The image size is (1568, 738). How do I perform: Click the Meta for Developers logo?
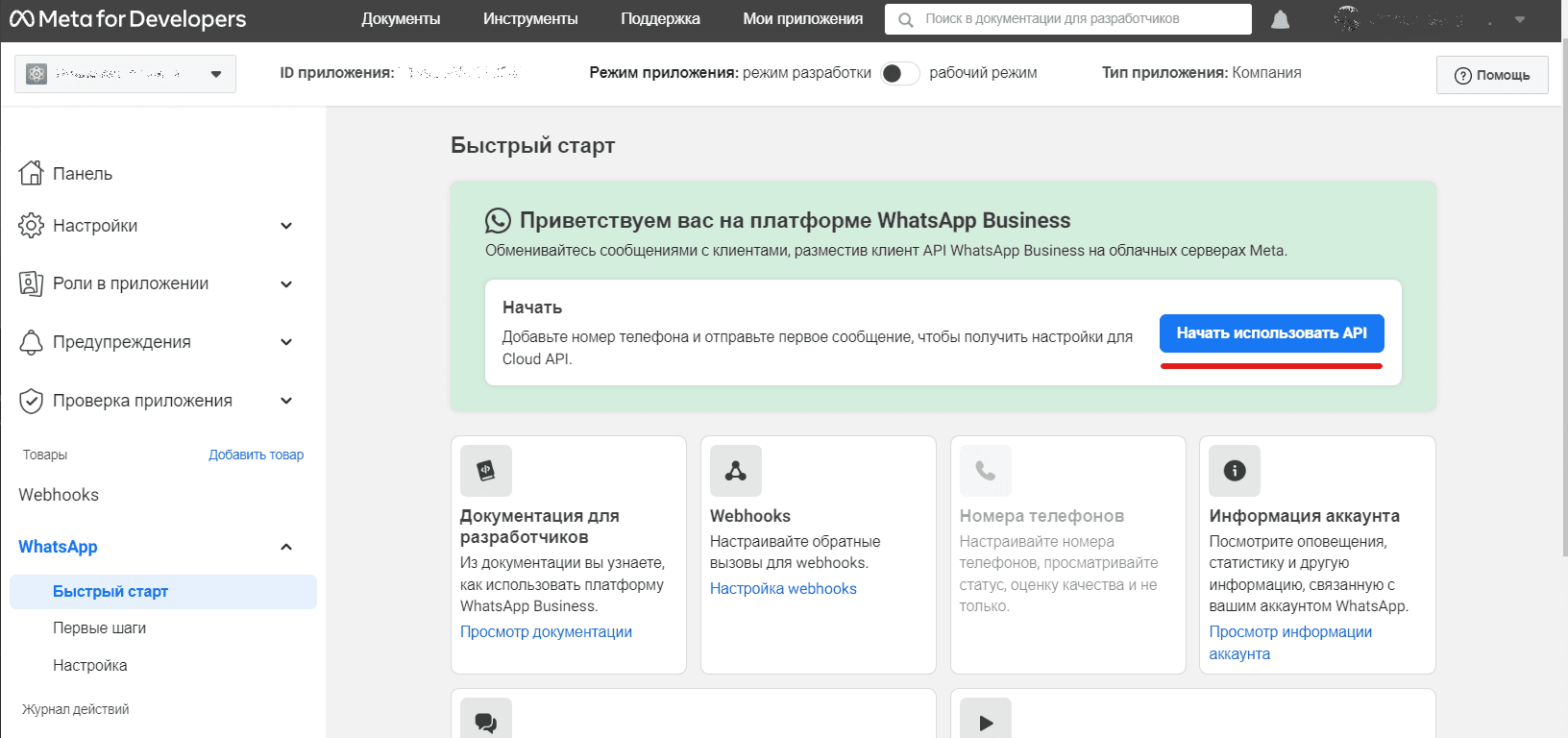(128, 19)
